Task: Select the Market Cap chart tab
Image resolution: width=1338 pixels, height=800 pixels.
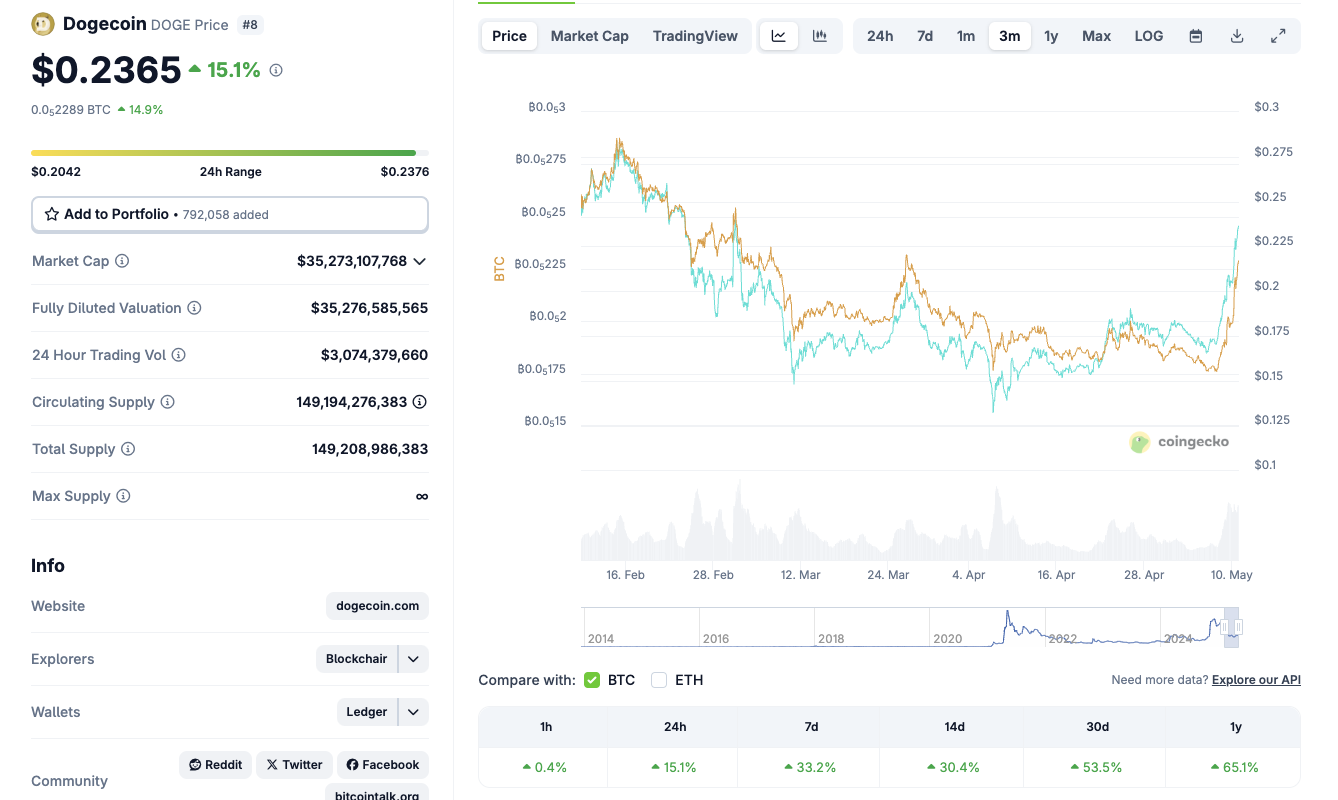Action: (x=590, y=36)
